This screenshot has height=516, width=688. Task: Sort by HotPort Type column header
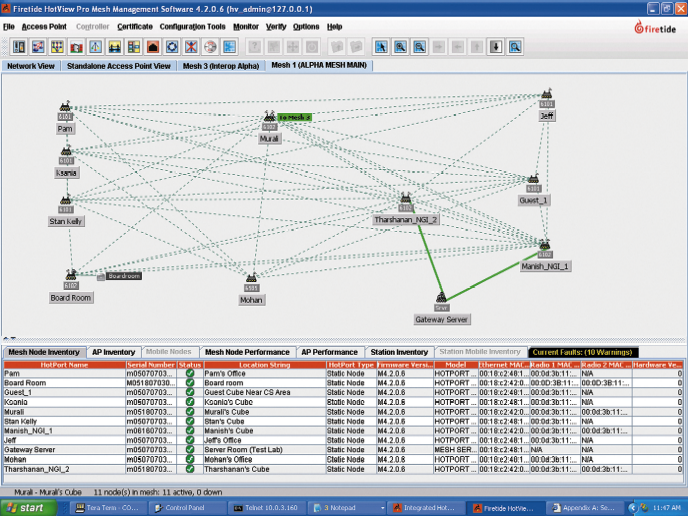351,365
